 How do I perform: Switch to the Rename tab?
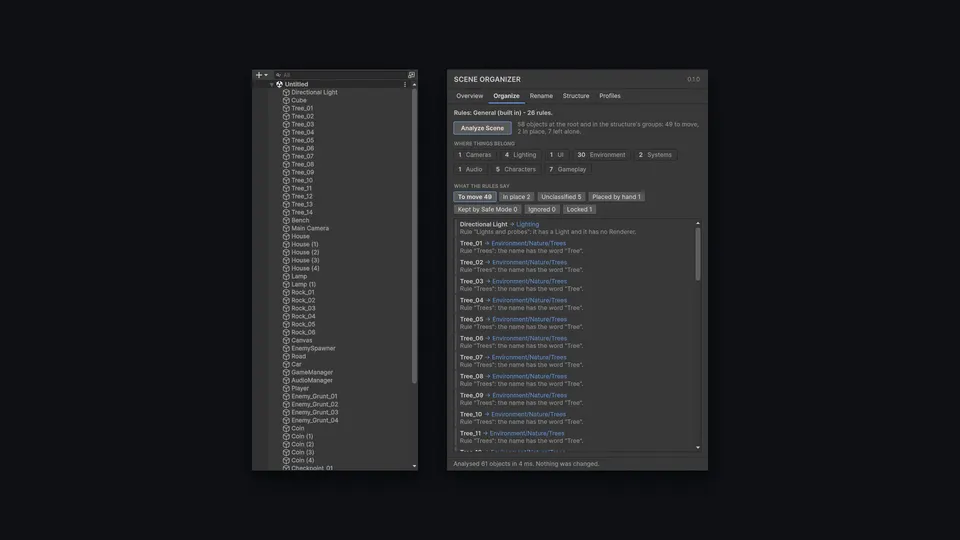point(541,96)
